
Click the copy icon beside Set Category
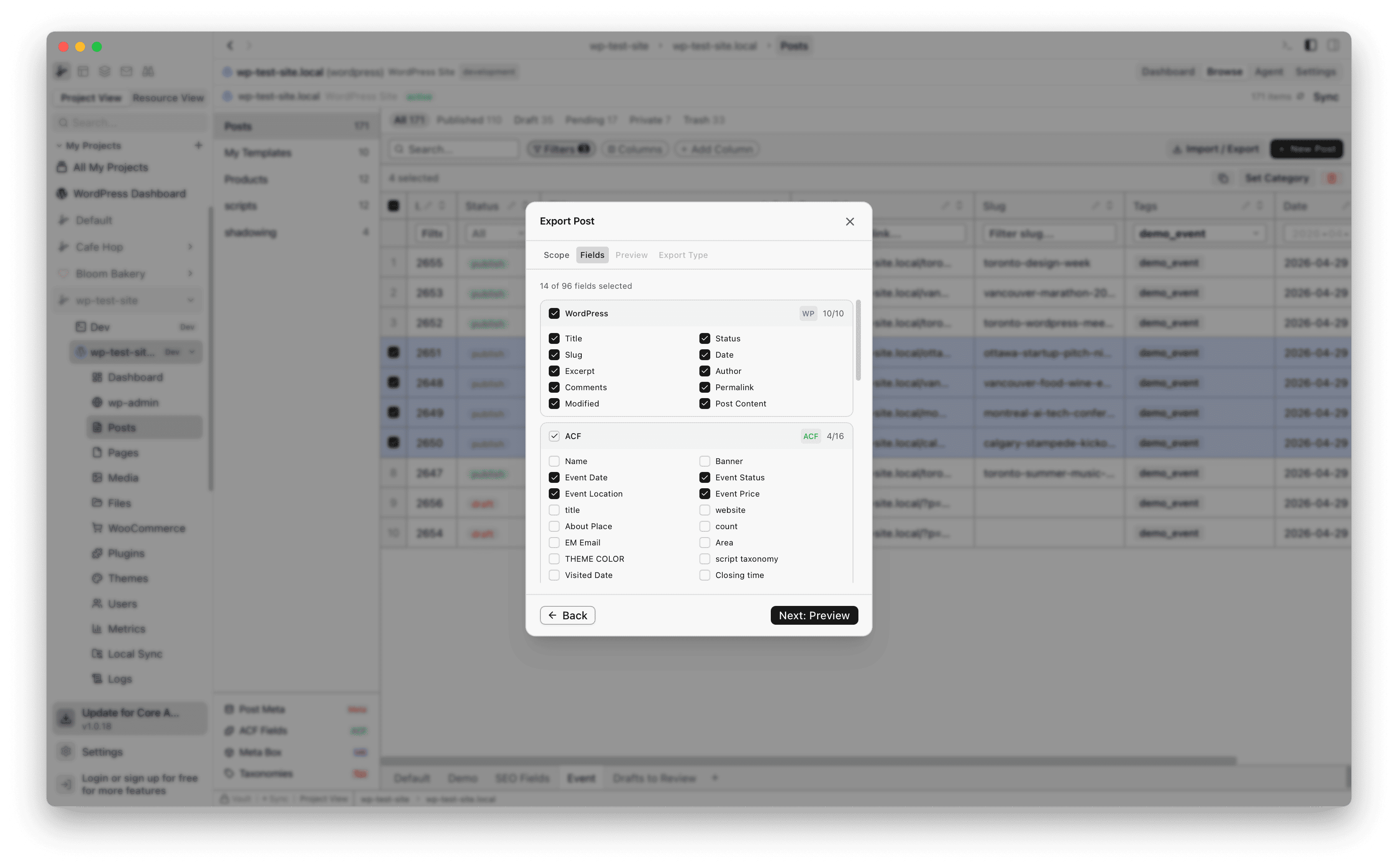tap(1223, 179)
